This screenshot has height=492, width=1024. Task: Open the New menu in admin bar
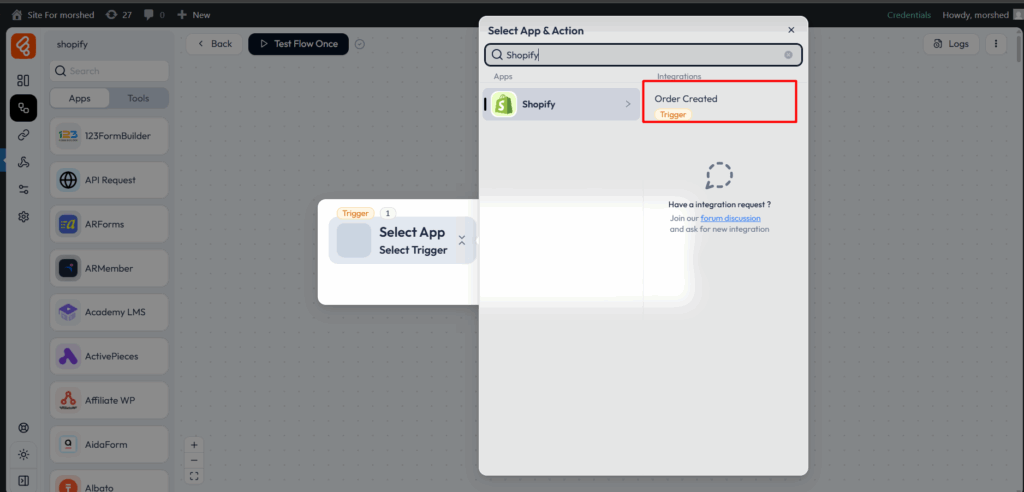pos(194,14)
